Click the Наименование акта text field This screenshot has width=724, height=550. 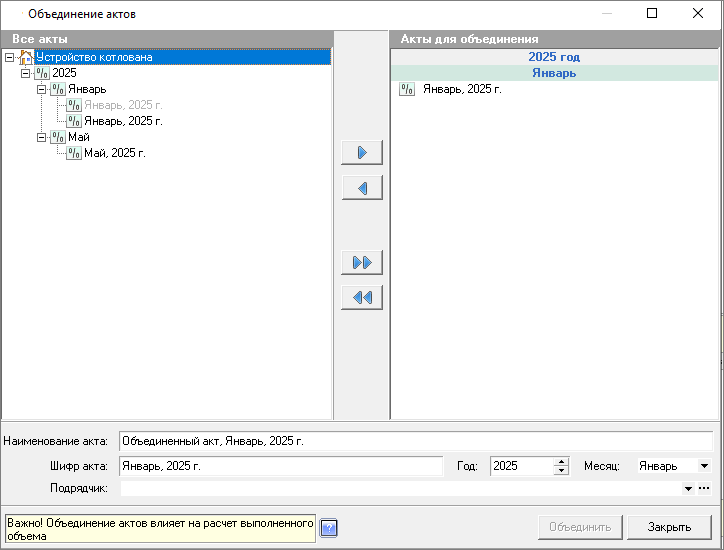click(415, 440)
